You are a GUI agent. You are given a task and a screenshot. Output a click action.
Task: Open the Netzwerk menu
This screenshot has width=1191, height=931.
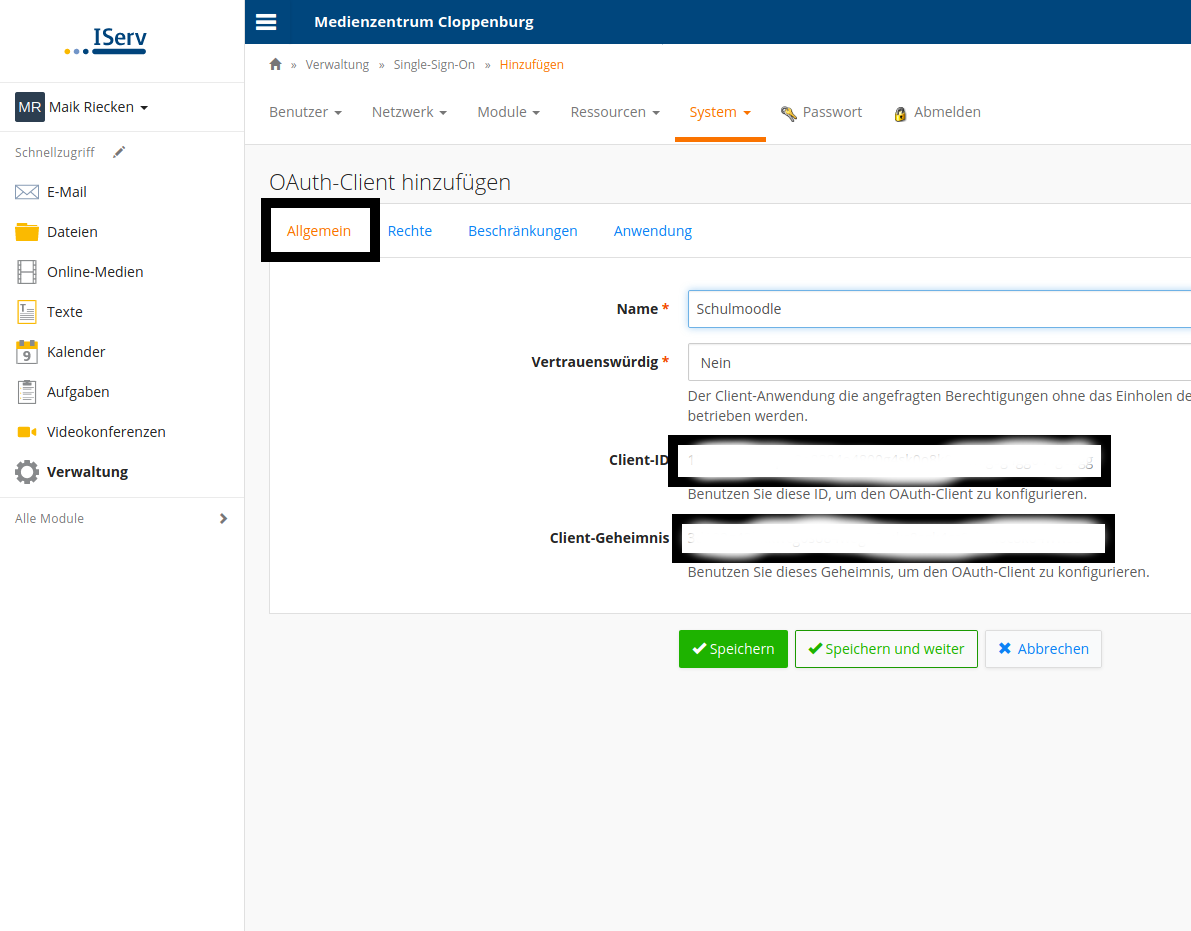pos(409,112)
